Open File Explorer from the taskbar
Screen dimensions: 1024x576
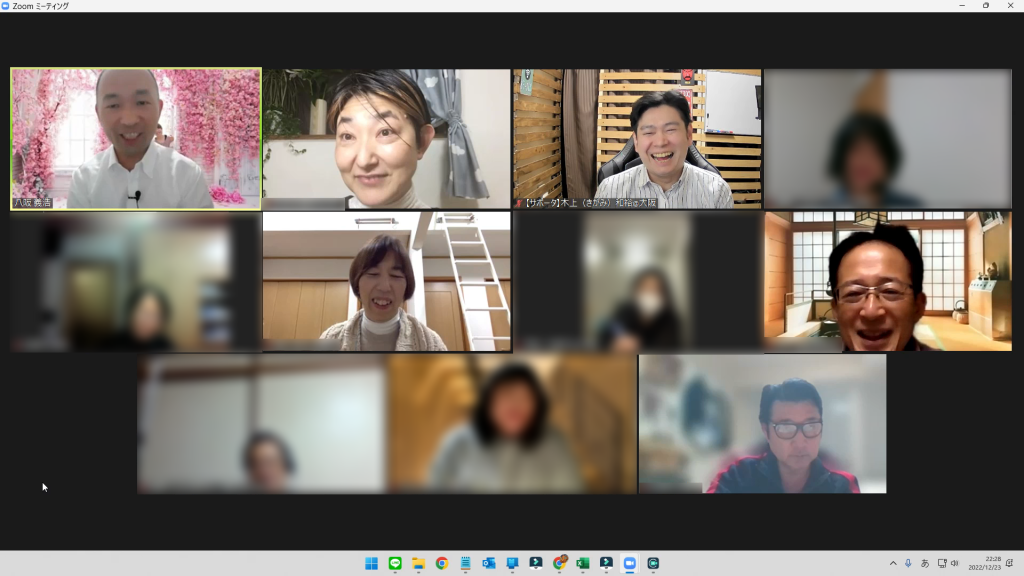[418, 563]
